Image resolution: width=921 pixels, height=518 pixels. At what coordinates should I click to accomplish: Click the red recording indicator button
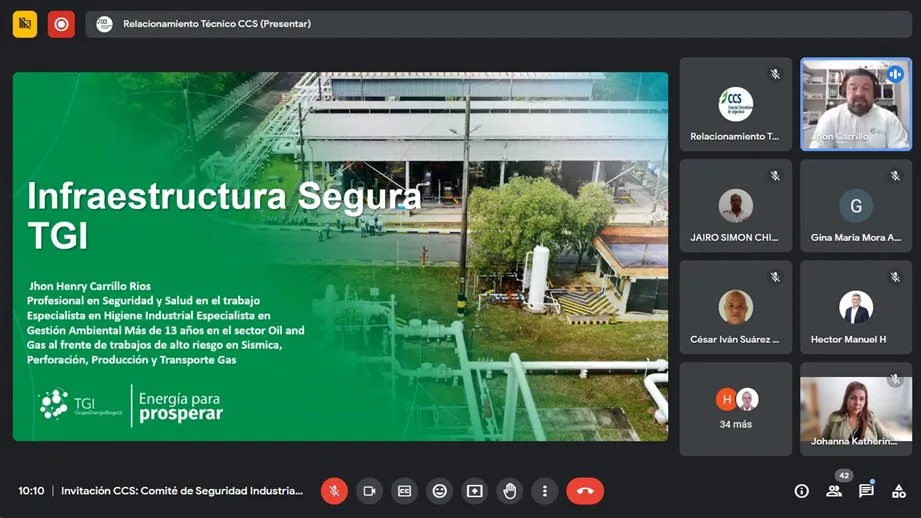(x=61, y=24)
